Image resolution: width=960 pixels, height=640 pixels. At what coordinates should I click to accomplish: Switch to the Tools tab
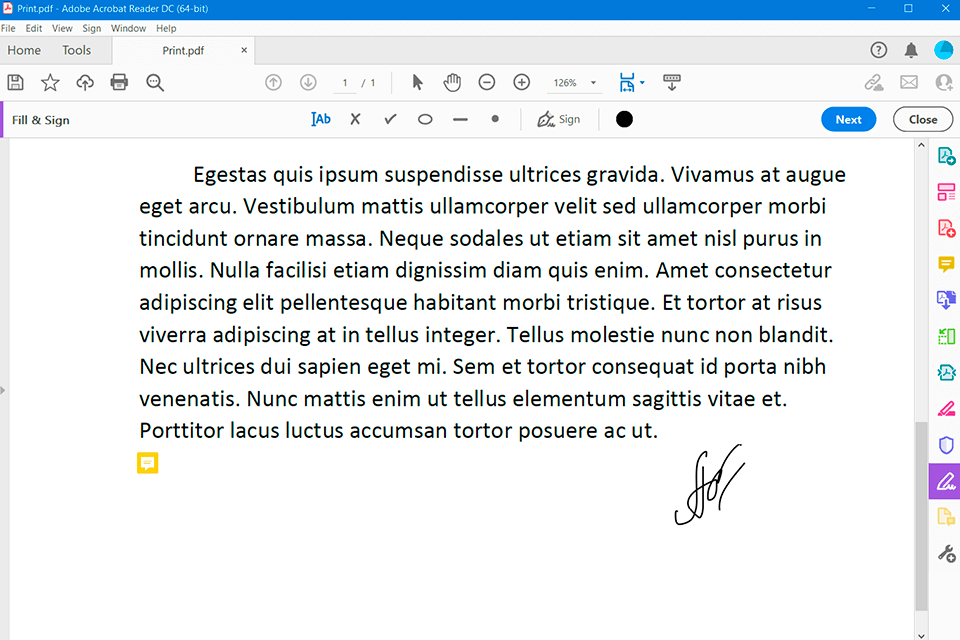[x=77, y=50]
